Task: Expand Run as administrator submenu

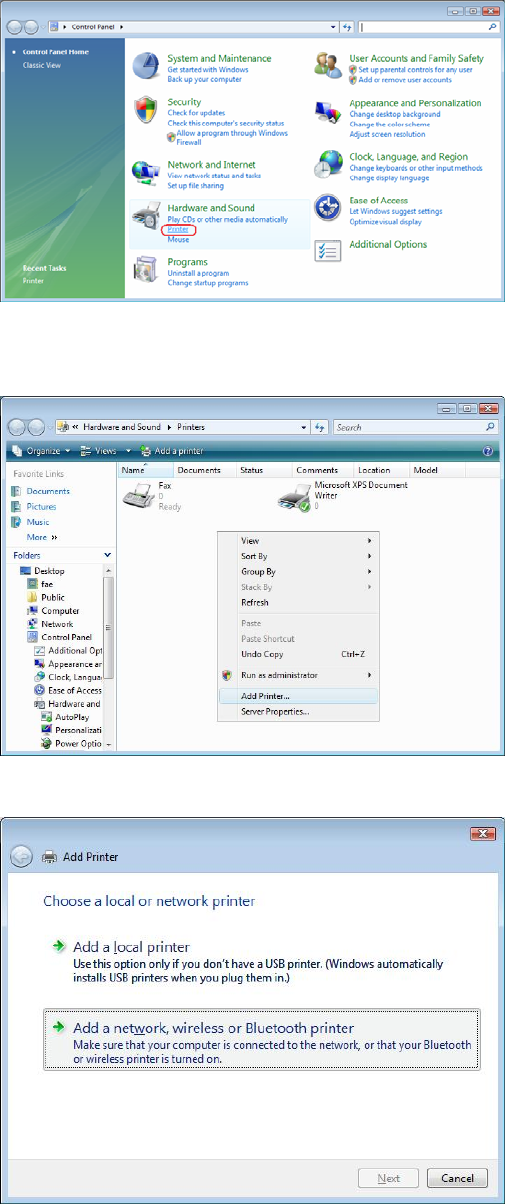Action: click(x=298, y=675)
